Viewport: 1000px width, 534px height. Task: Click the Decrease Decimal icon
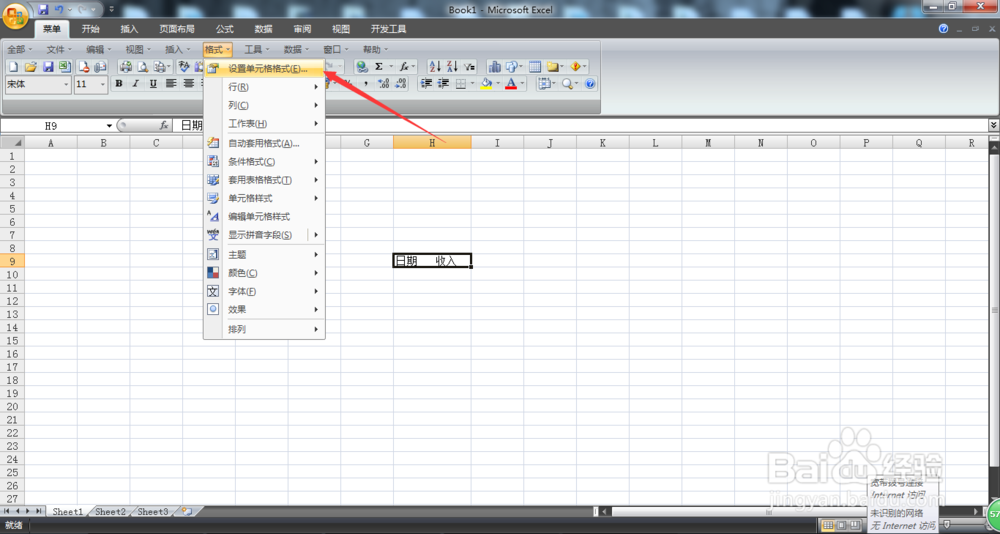coord(401,84)
